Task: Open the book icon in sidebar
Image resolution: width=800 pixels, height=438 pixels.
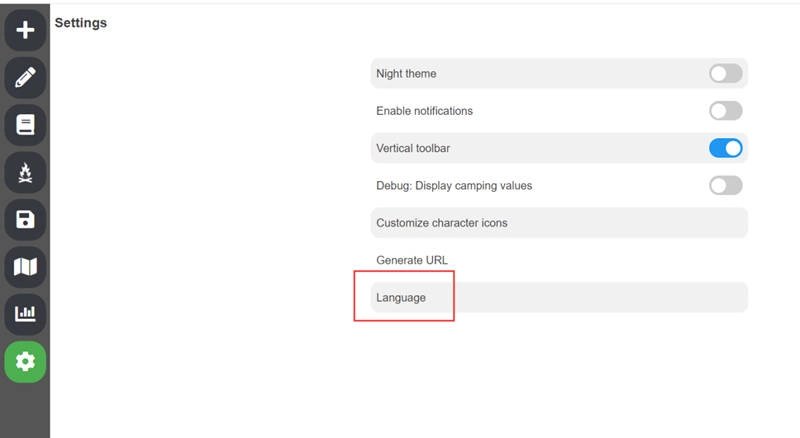Action: point(25,124)
